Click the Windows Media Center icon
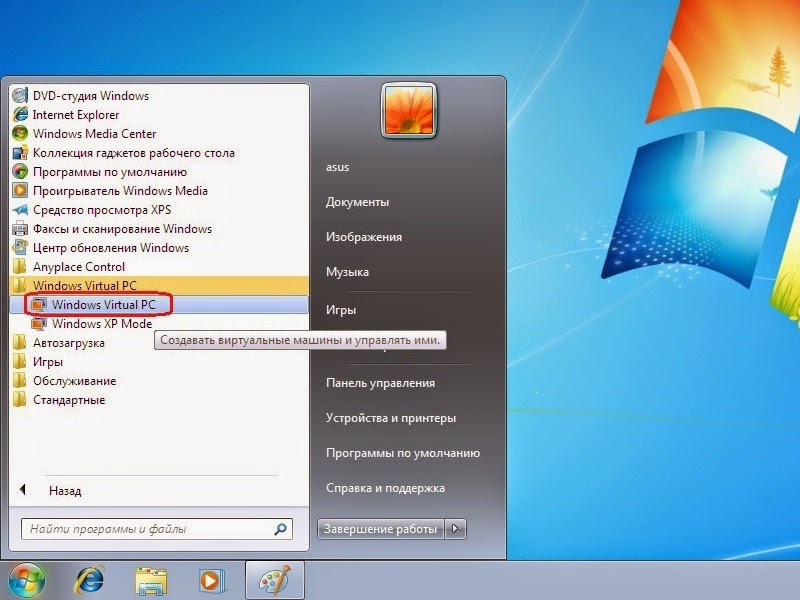Viewport: 800px width, 600px height. tap(20, 133)
